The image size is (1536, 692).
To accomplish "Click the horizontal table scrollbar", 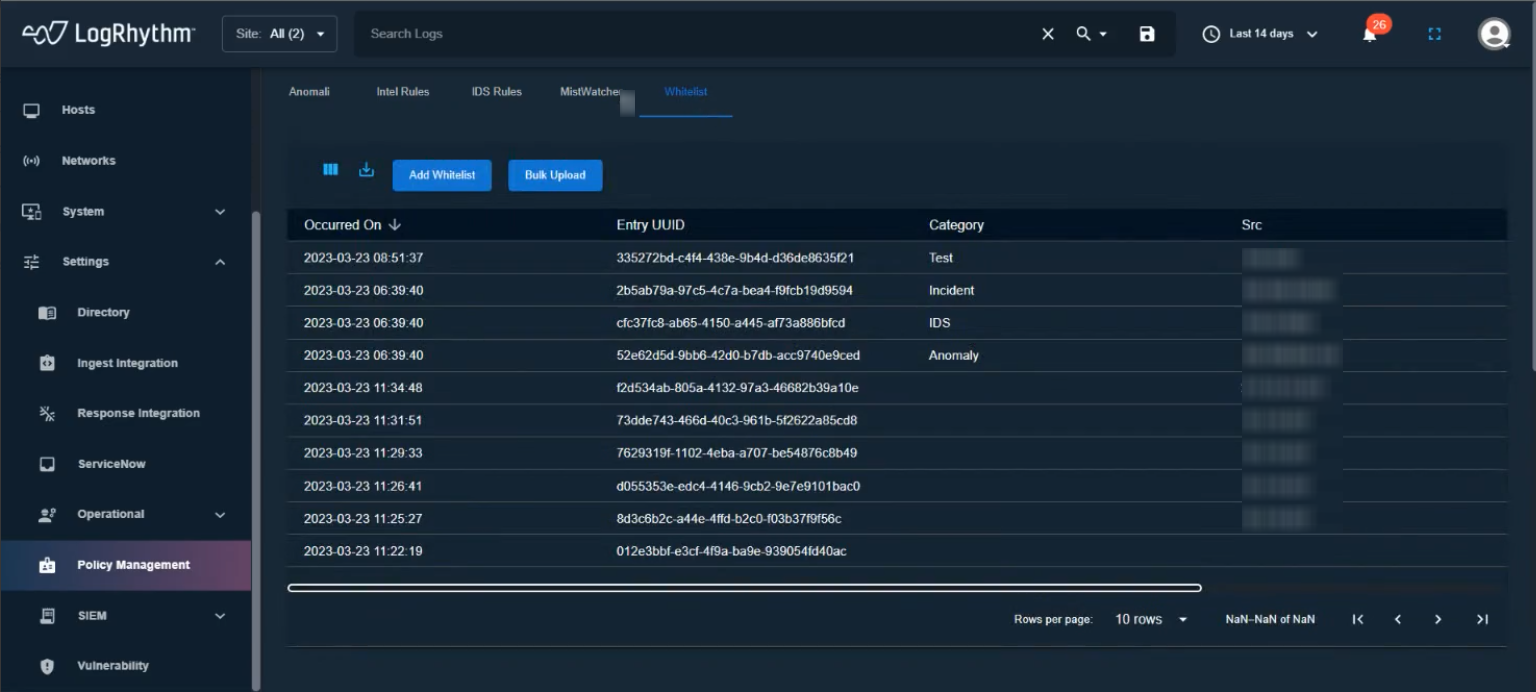I will tap(744, 588).
